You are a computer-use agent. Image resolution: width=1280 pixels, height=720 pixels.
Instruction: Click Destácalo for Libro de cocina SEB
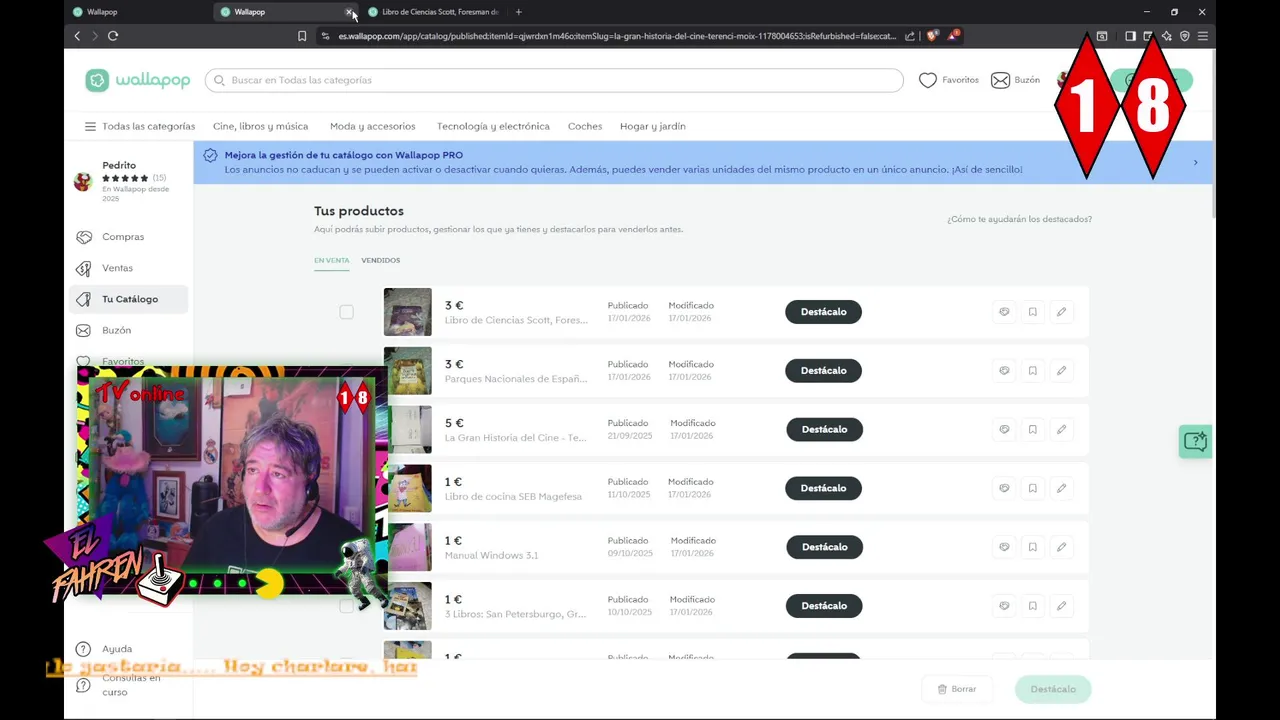pyautogui.click(x=823, y=488)
